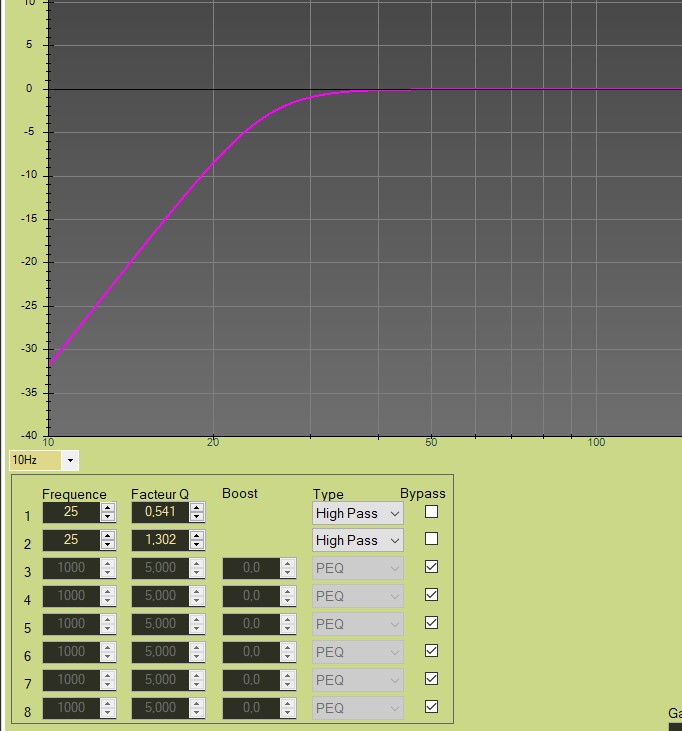Click the filter 1 Frequence field showing 25
The image size is (682, 731).
[71, 513]
